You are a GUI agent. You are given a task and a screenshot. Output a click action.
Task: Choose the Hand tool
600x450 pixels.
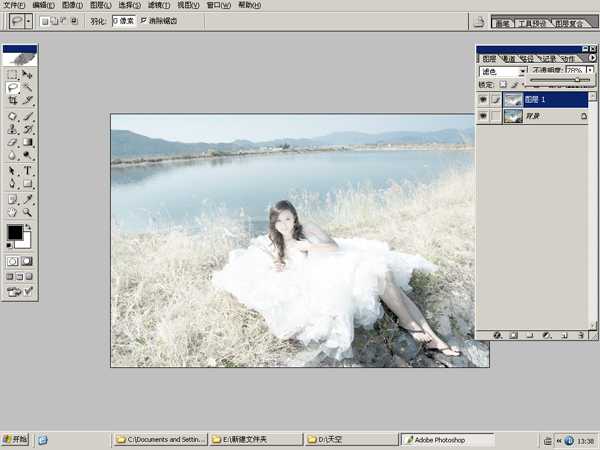12,212
